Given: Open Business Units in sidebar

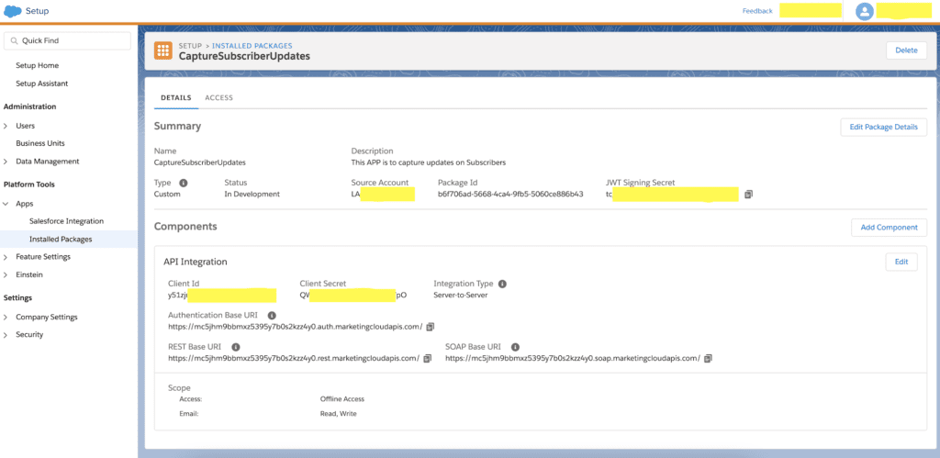Looking at the screenshot, I should click(x=40, y=143).
